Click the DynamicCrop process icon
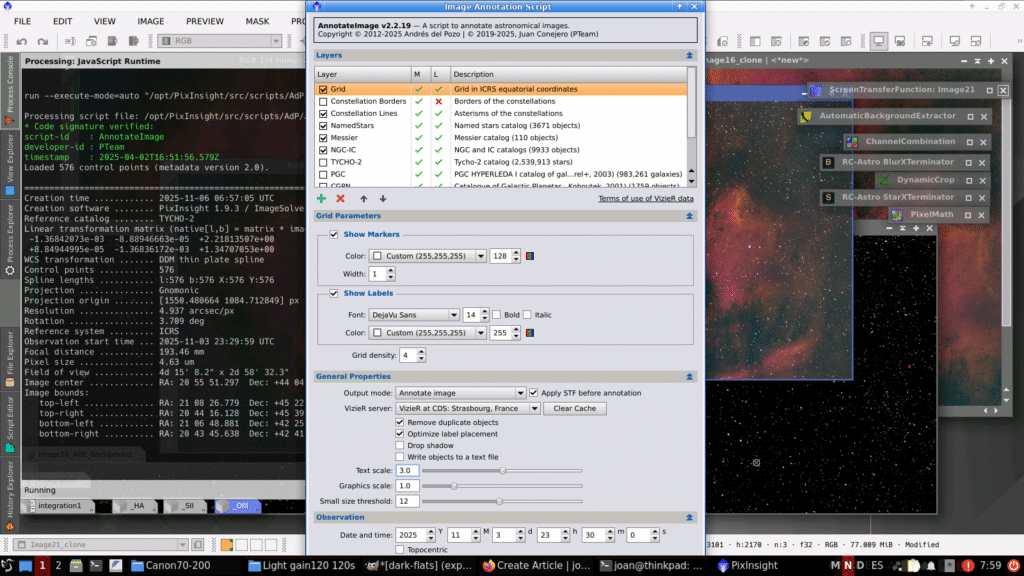The image size is (1024, 576). point(883,180)
